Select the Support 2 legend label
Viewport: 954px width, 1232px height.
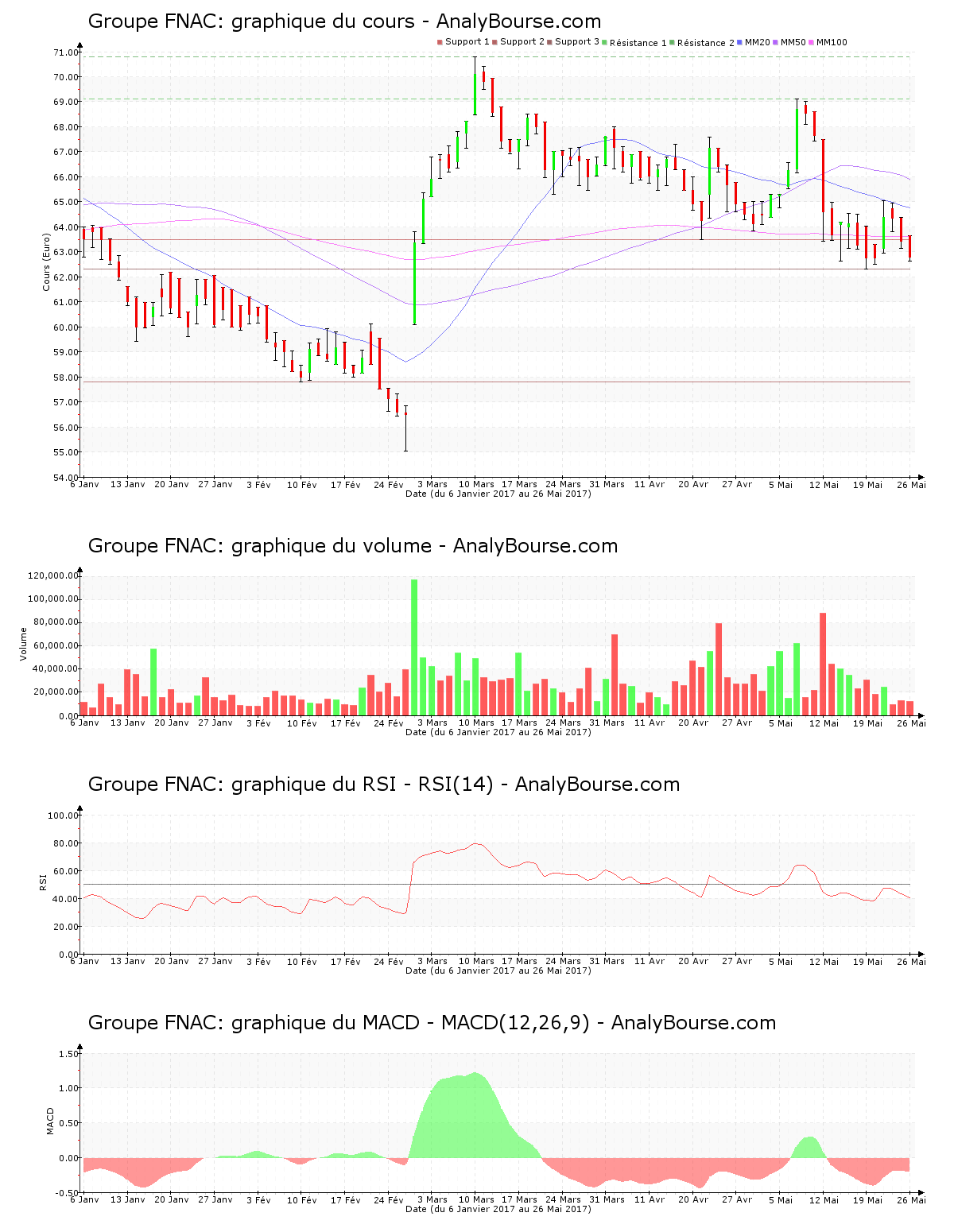[x=522, y=42]
